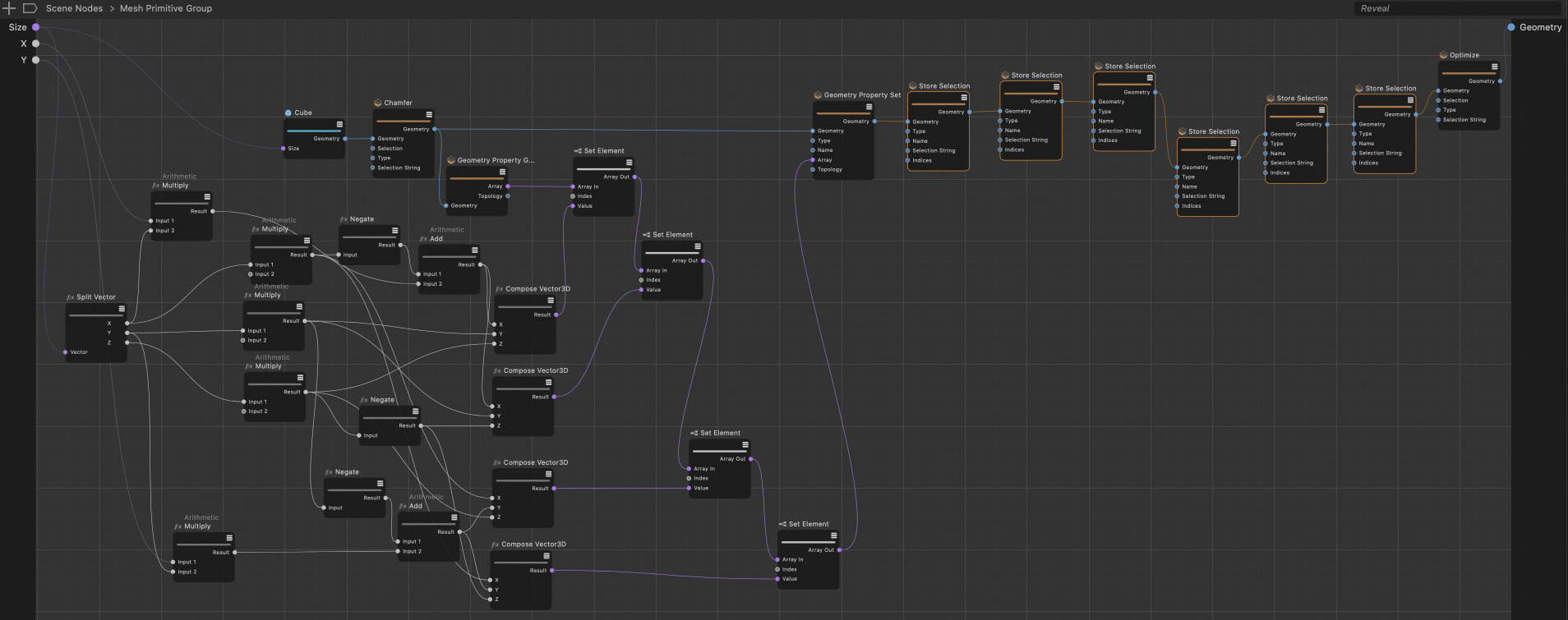Screen dimensions: 1568x620
Task: Click the Geometry group output port
Action: [1510, 27]
